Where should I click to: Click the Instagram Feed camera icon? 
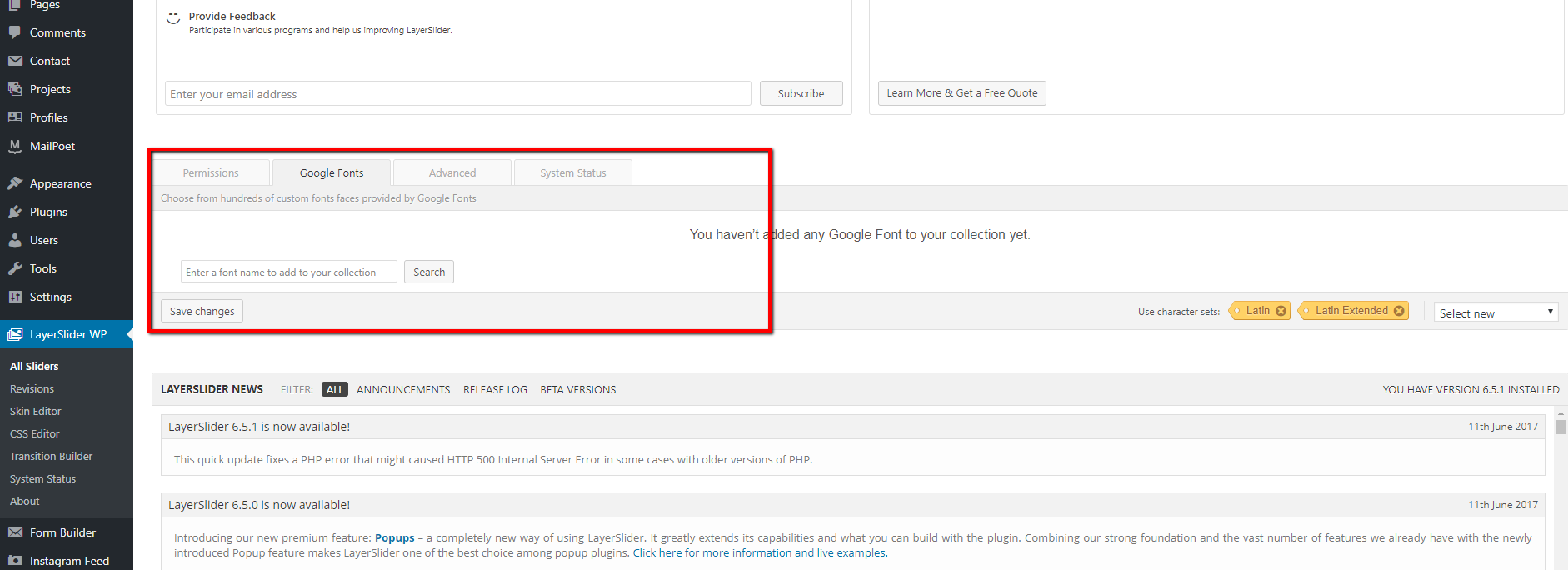15,561
